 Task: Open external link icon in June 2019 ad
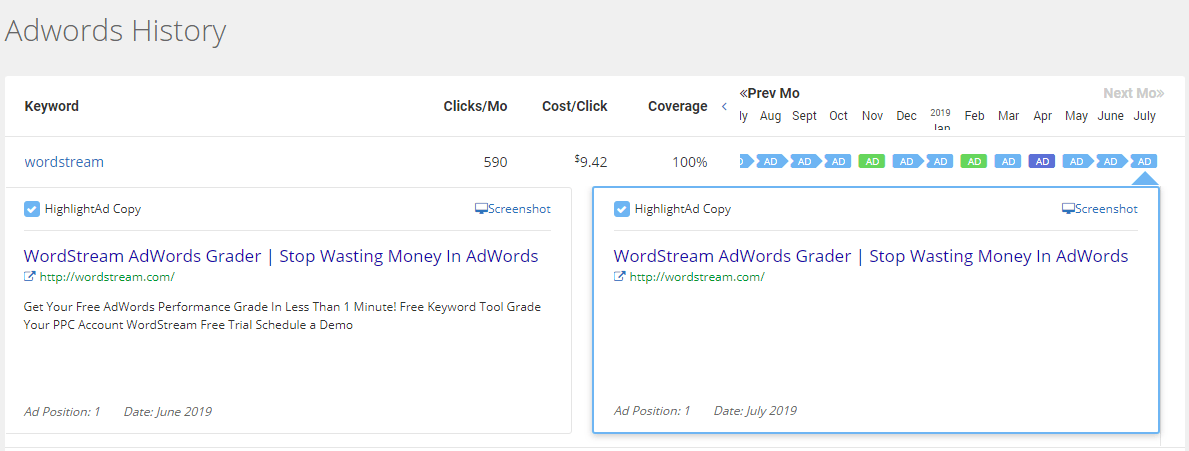coord(30,277)
